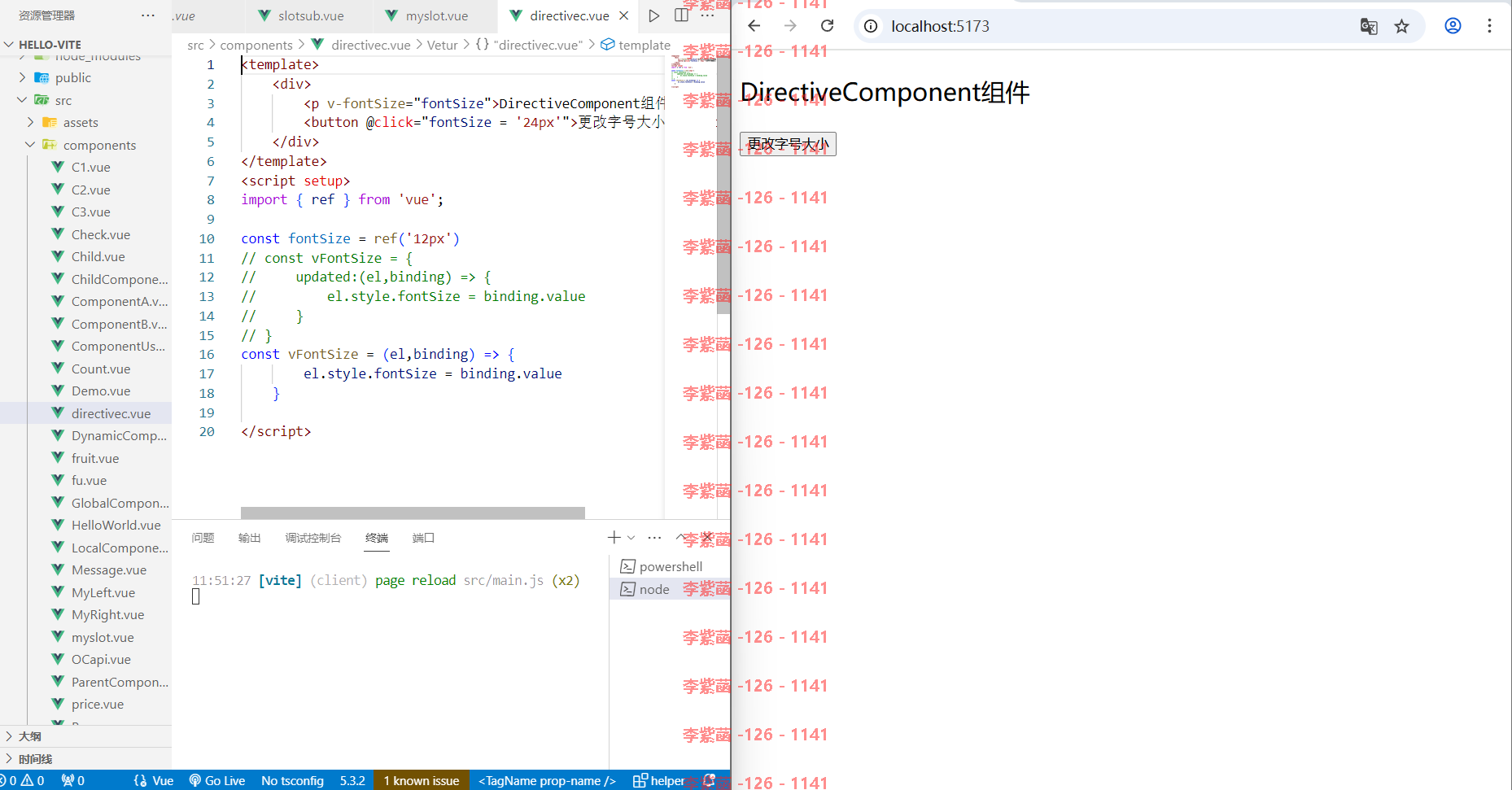Image resolution: width=1512 pixels, height=790 pixels.
Task: Collapse the src folder
Action: [85, 100]
